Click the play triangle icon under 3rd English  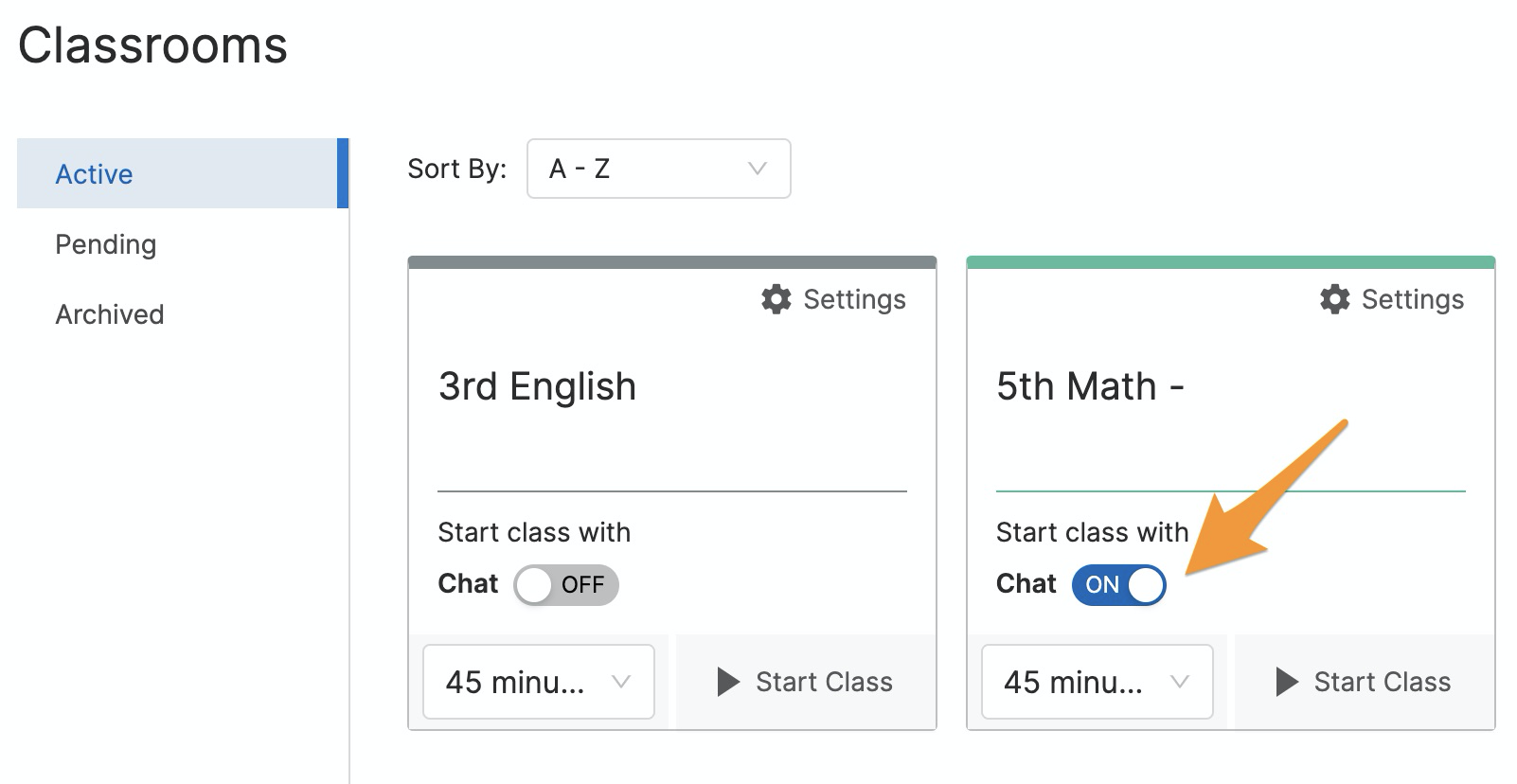(x=728, y=681)
